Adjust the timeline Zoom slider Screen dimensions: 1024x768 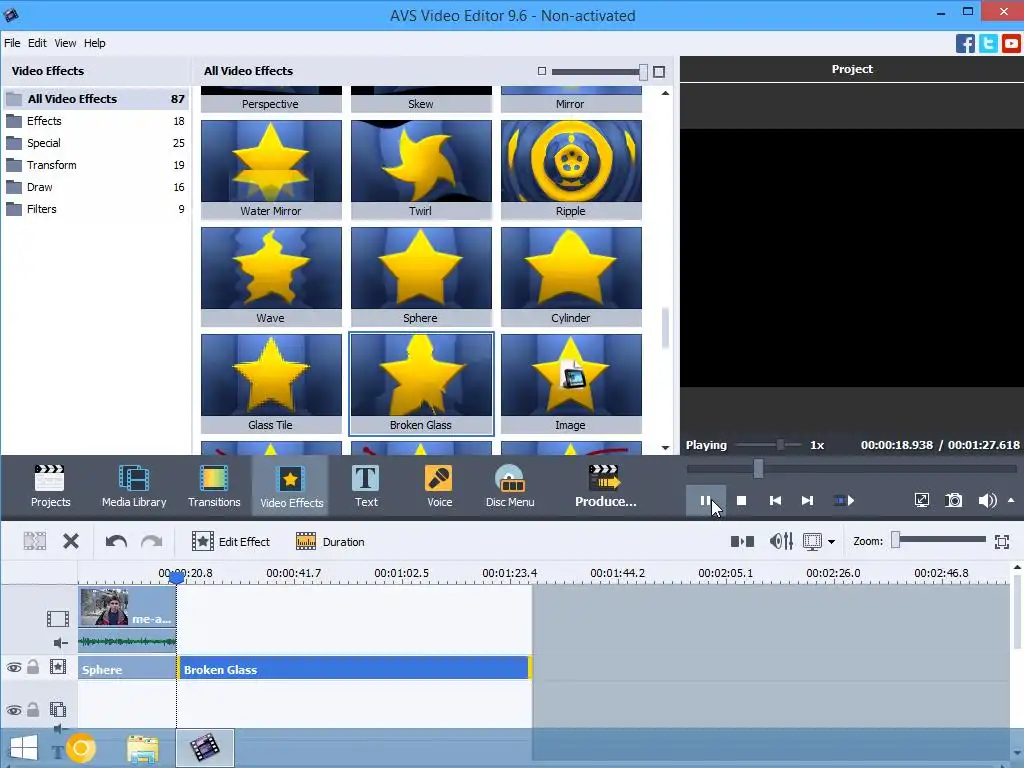896,539
